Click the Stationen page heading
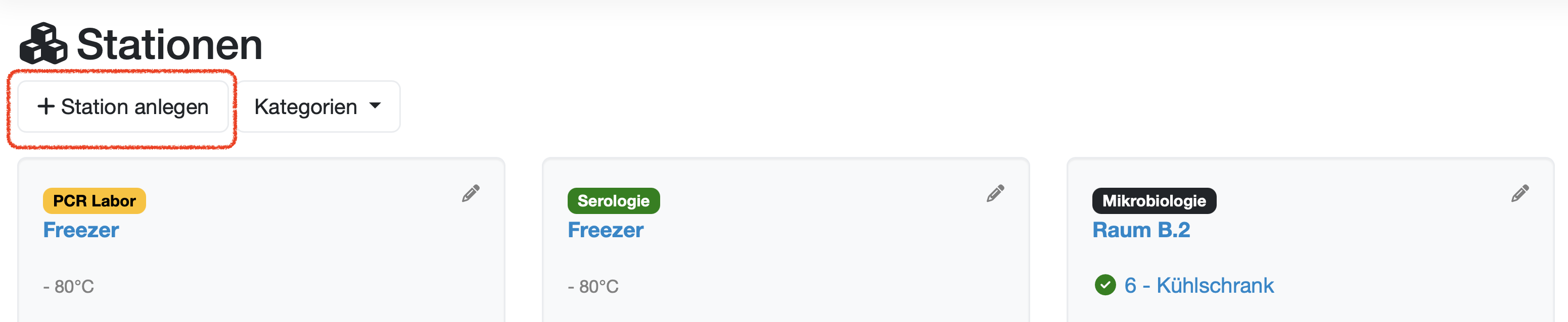 coord(169,45)
